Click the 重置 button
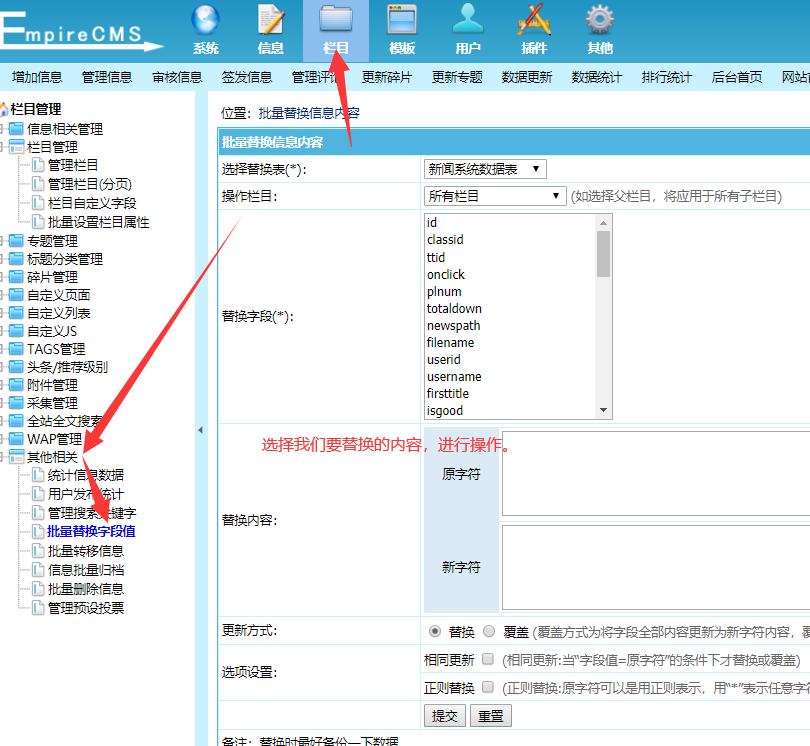 [x=490, y=716]
